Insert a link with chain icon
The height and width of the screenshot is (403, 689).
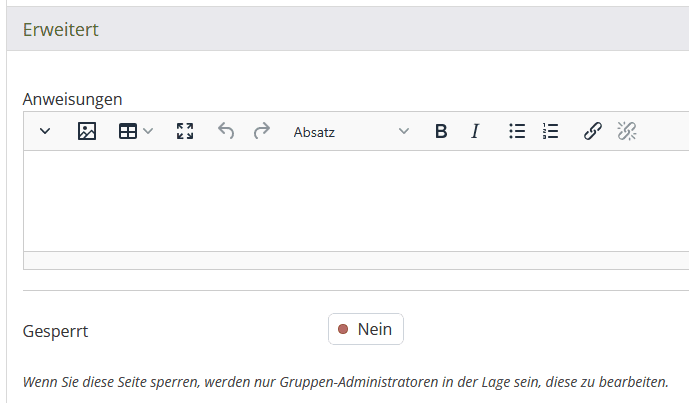coord(592,131)
